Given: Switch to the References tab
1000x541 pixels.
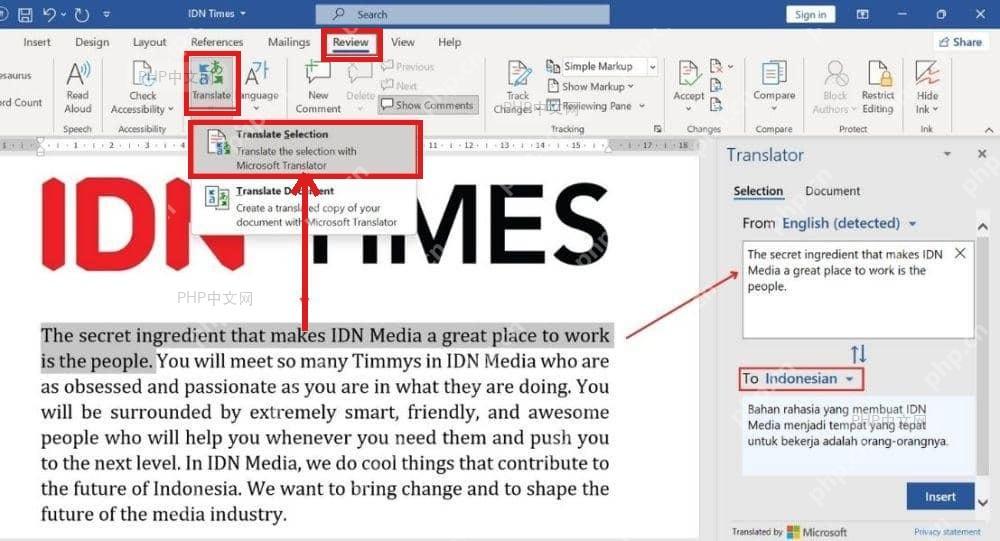Looking at the screenshot, I should [217, 42].
